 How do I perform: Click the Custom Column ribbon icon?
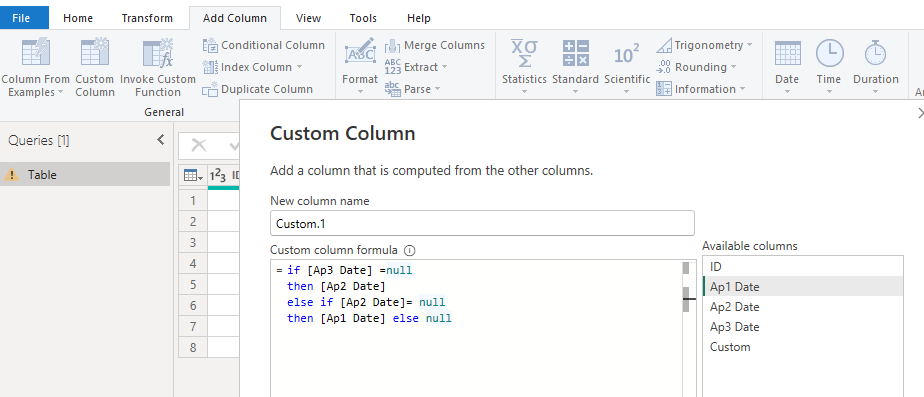pyautogui.click(x=95, y=52)
